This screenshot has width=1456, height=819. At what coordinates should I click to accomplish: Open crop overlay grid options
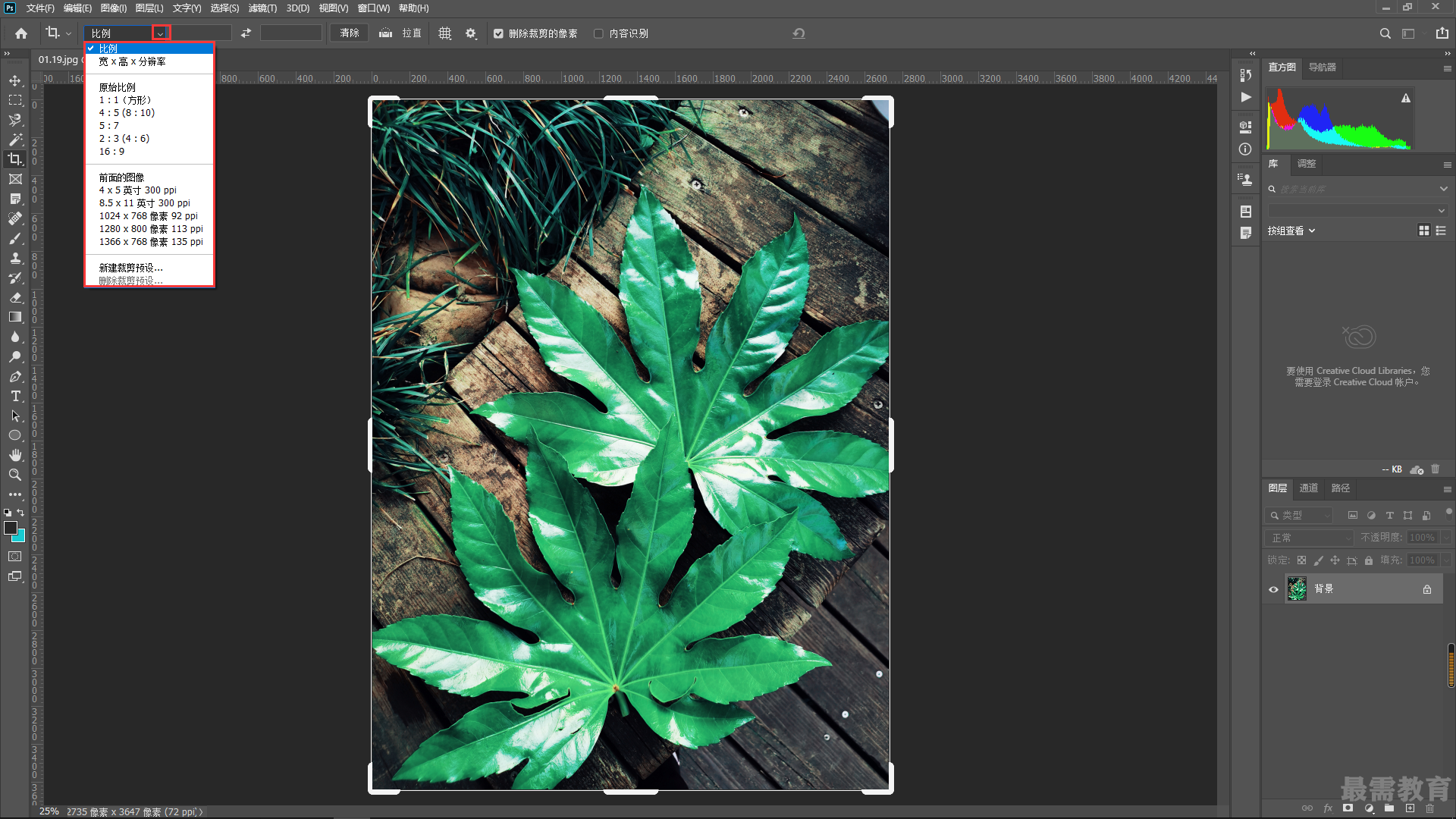tap(445, 33)
